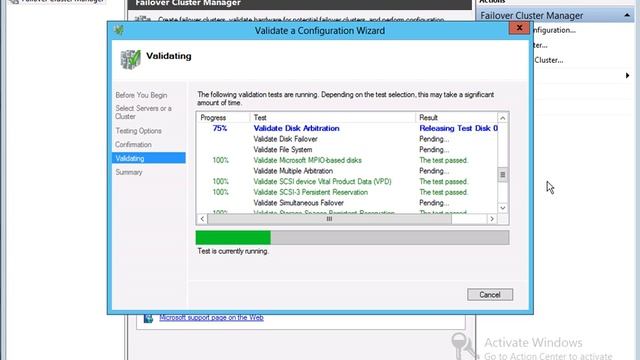Select the Validate Simultaneous Failover row
The height and width of the screenshot is (360, 640).
click(x=347, y=203)
